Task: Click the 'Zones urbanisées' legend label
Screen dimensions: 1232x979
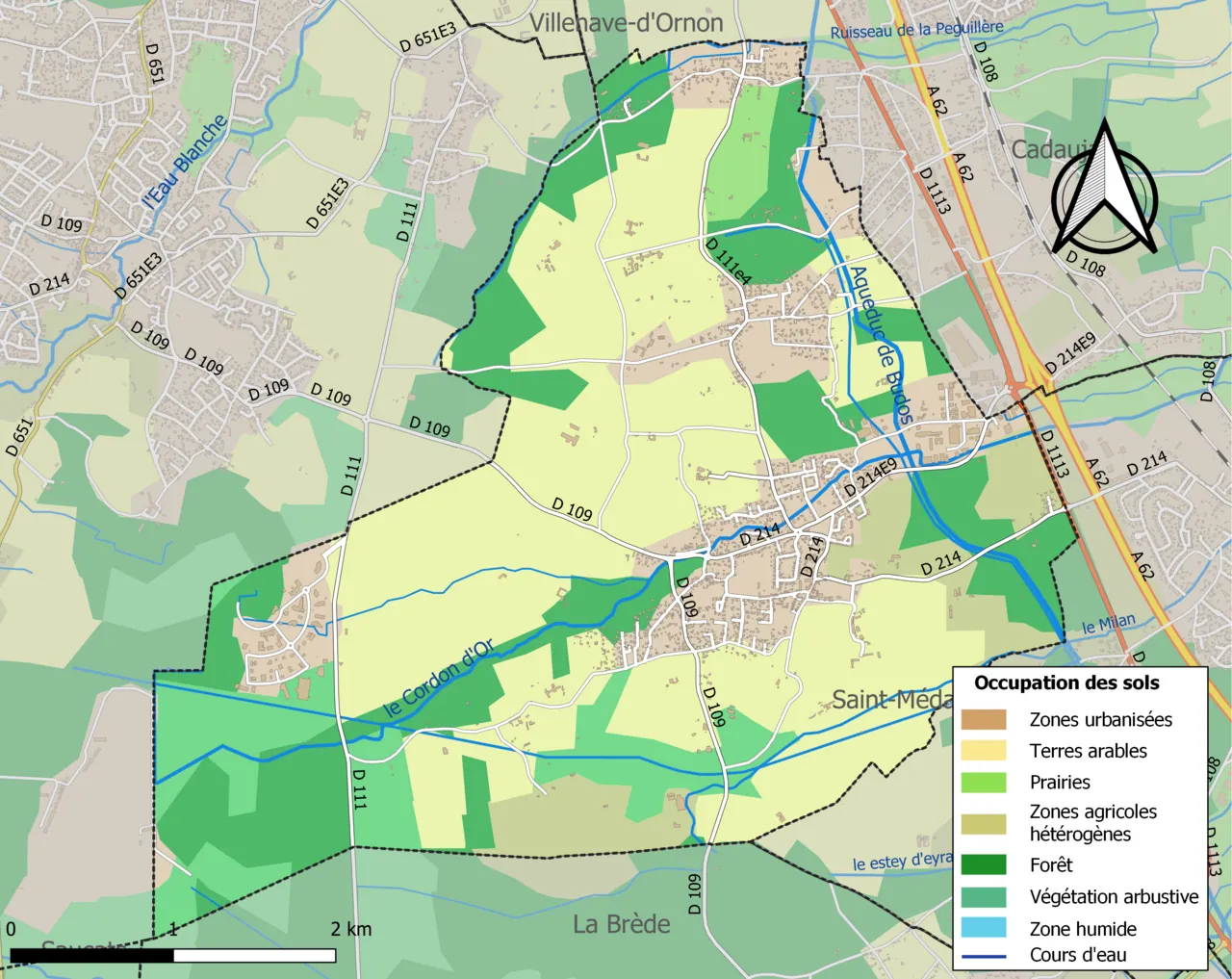Action: click(1101, 720)
